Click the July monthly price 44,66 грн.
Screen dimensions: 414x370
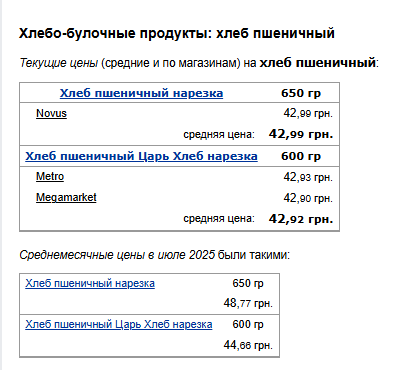[x=248, y=345]
